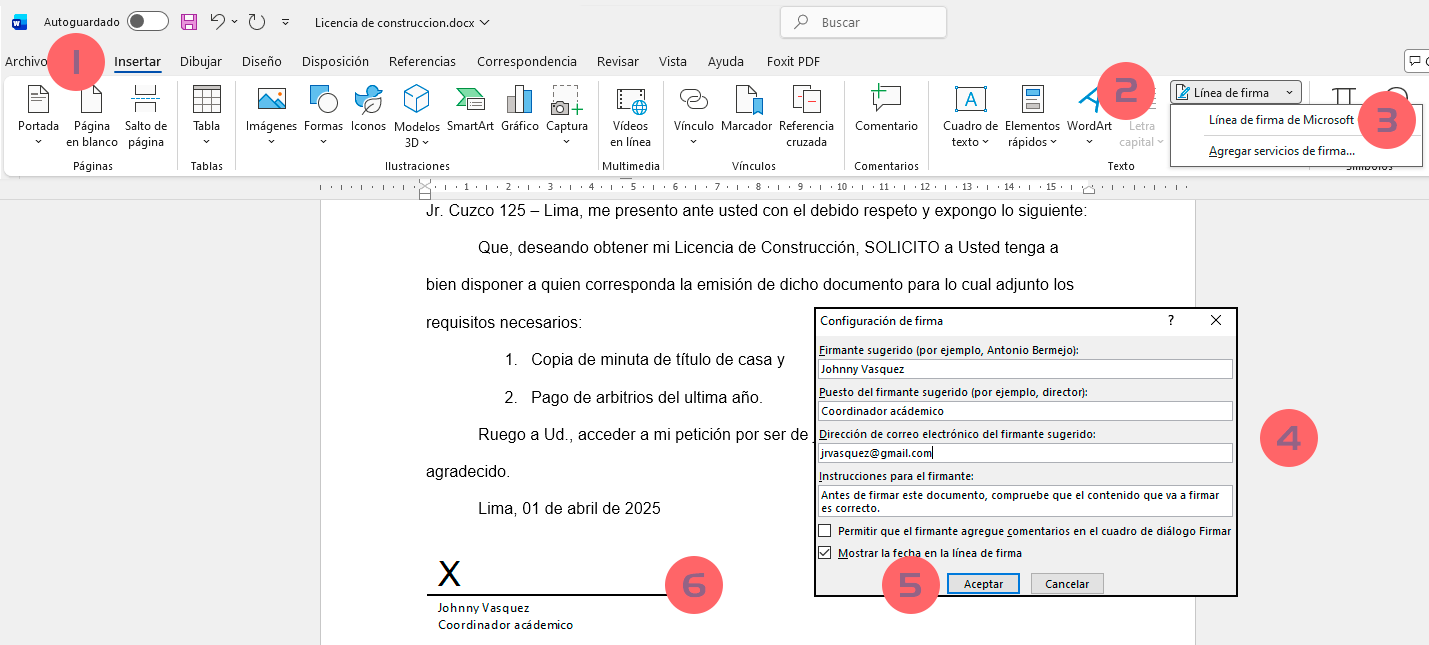The image size is (1429, 645).
Task: Click the Firmante sugerido name field
Action: click(x=1025, y=369)
